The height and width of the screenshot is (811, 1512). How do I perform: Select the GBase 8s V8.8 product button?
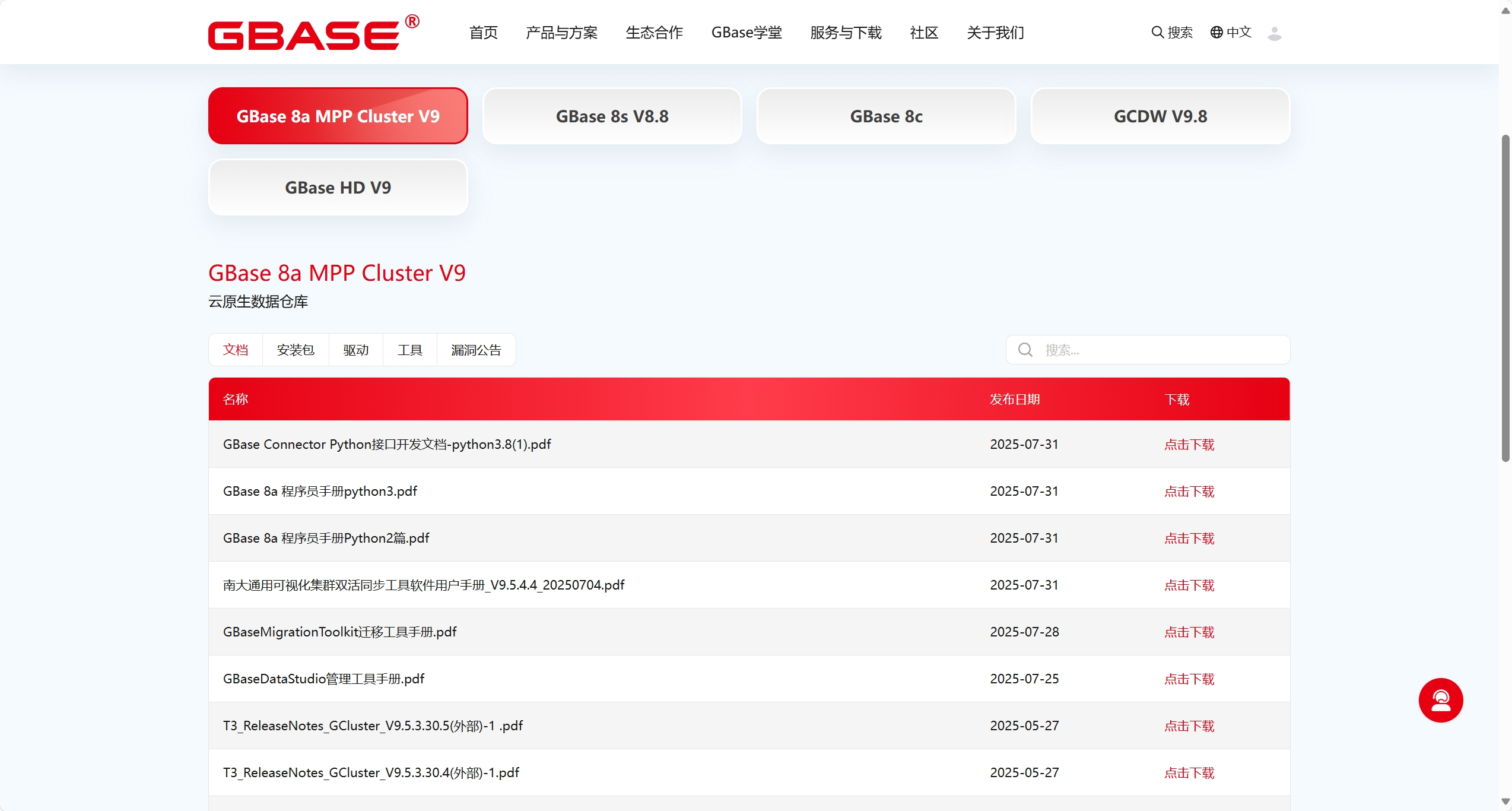(x=612, y=116)
